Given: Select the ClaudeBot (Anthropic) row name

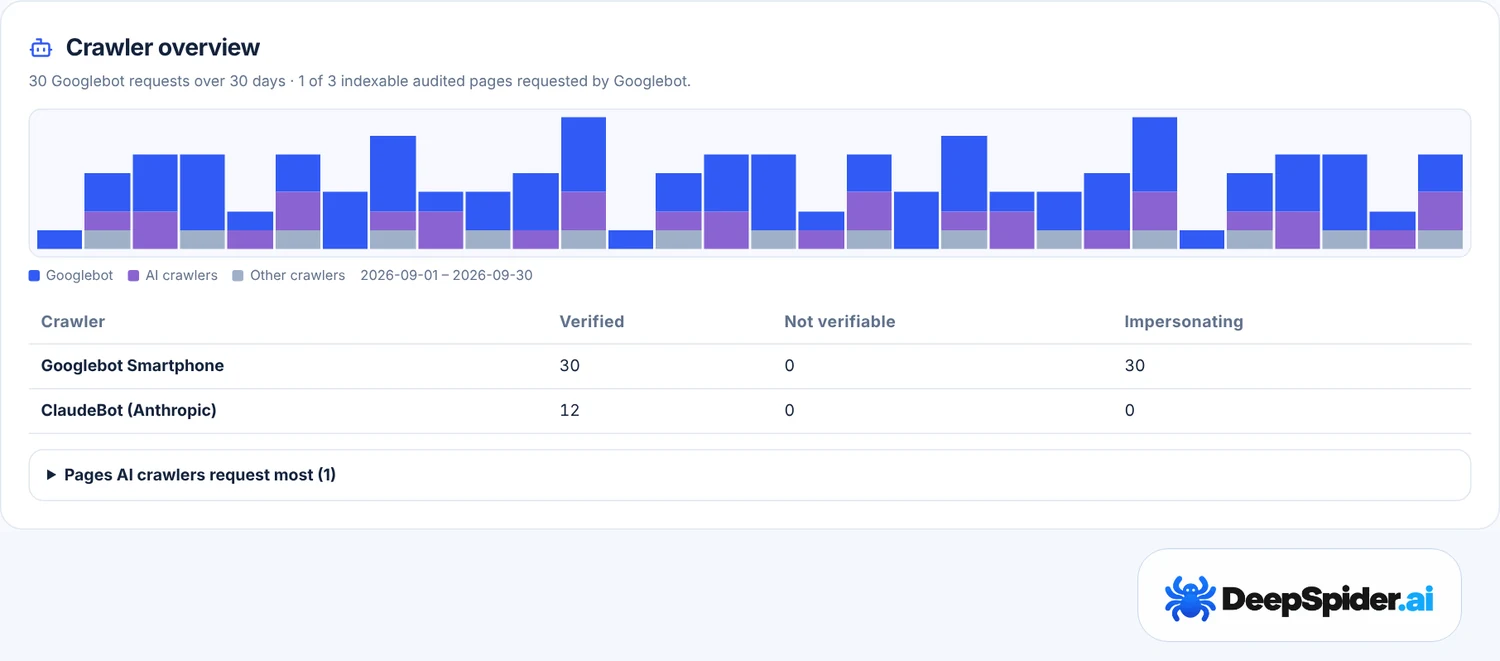Looking at the screenshot, I should click(x=129, y=410).
